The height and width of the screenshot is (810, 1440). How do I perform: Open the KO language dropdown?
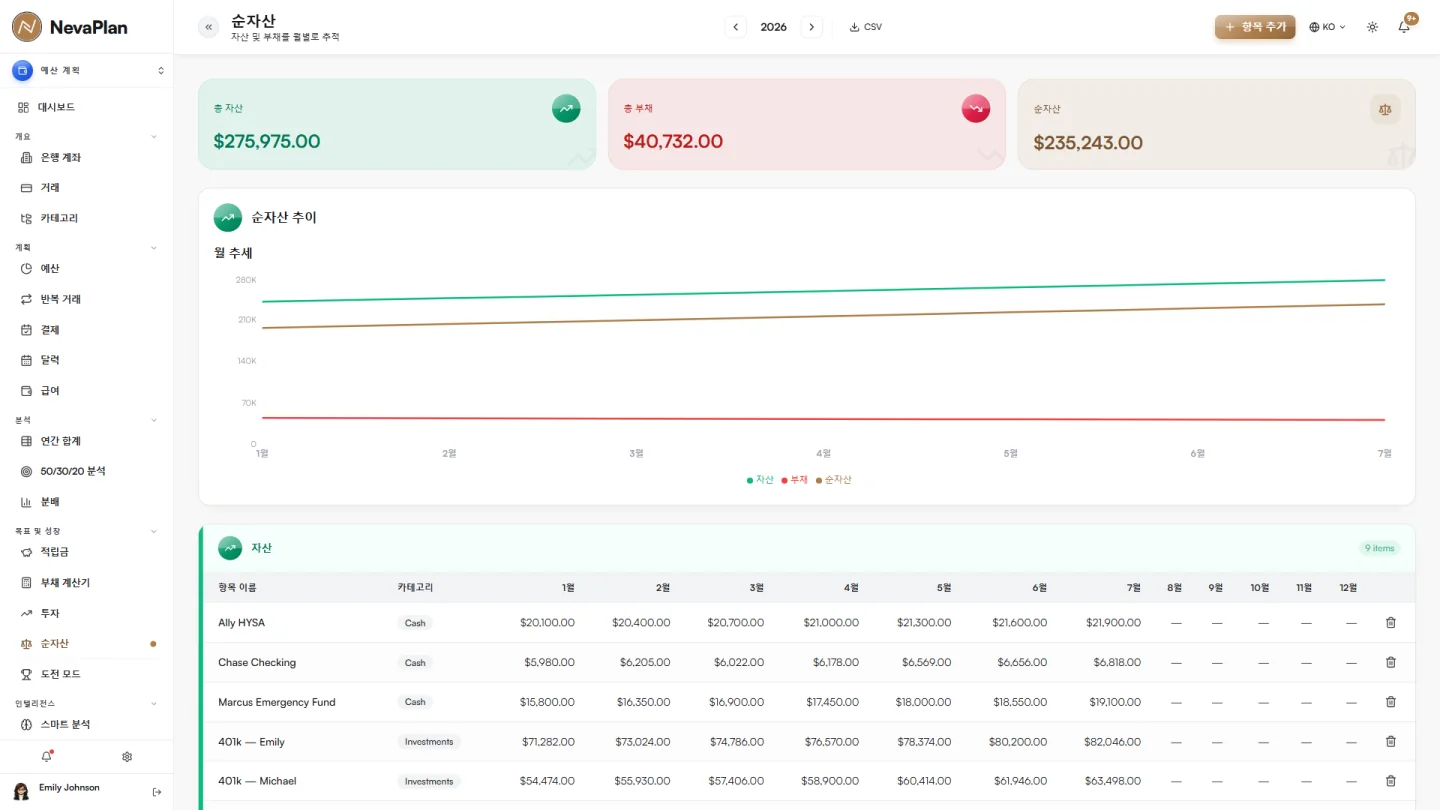1327,27
